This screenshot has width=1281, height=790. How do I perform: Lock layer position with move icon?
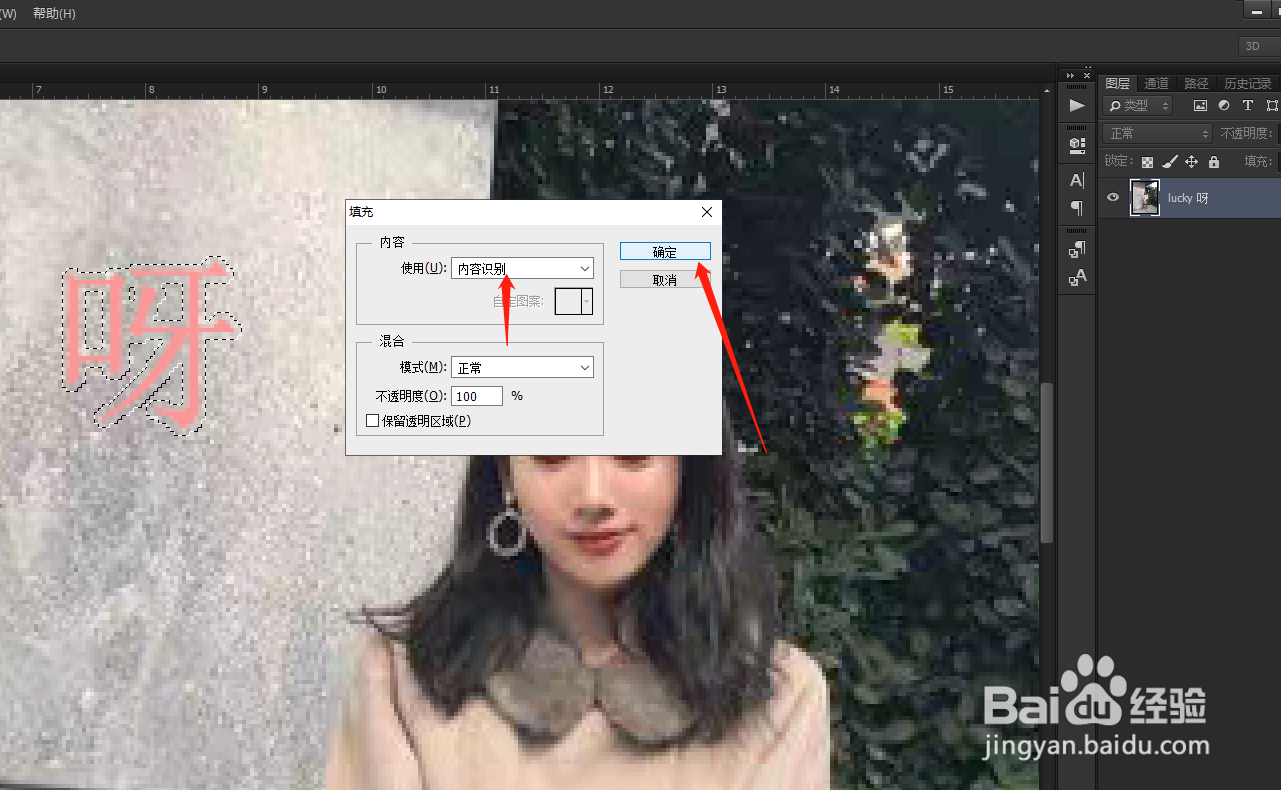click(x=1191, y=161)
